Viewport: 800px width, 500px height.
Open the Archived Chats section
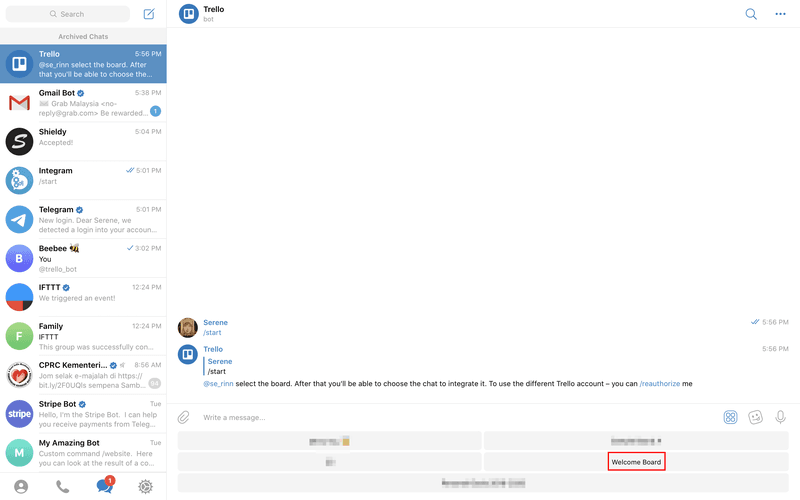83,36
